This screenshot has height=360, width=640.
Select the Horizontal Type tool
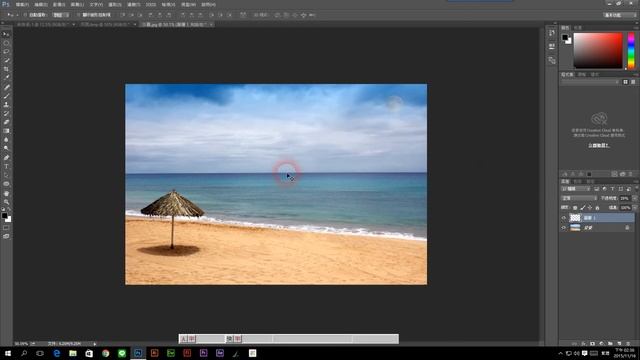(x=6, y=167)
